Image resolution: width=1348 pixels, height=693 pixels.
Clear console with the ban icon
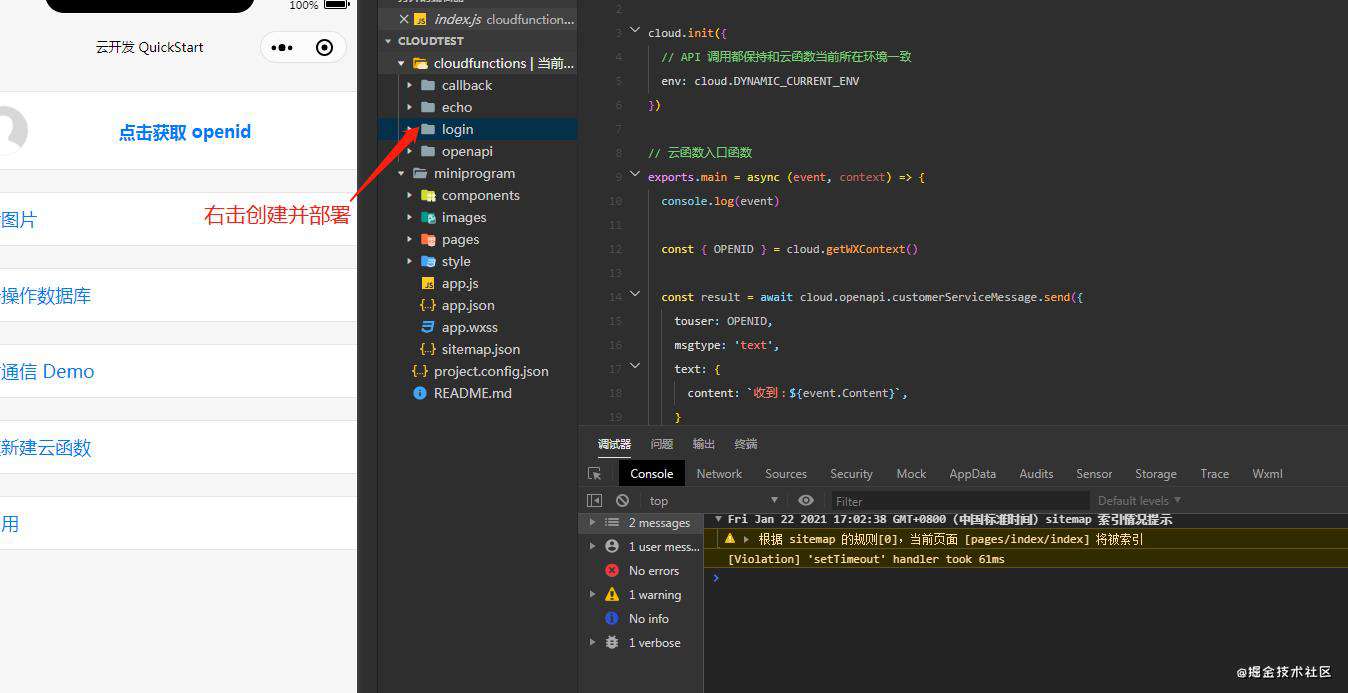tap(623, 500)
